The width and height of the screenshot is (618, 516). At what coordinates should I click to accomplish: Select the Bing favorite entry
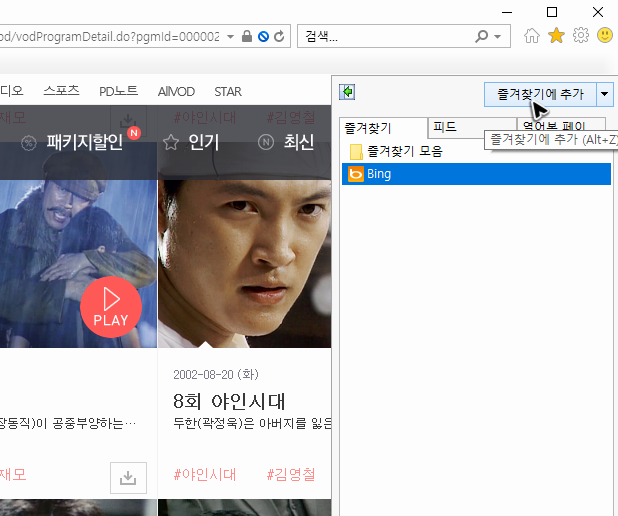(x=477, y=174)
